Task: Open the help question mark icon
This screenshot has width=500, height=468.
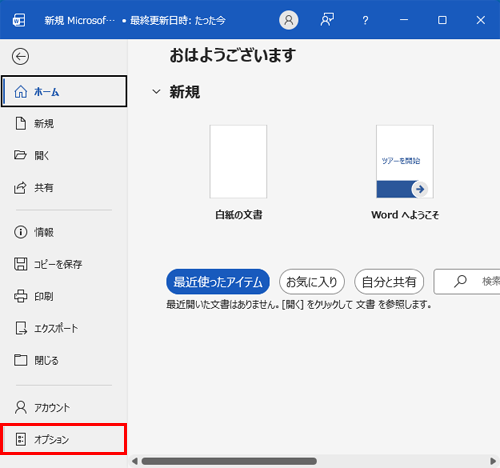Action: pos(365,20)
